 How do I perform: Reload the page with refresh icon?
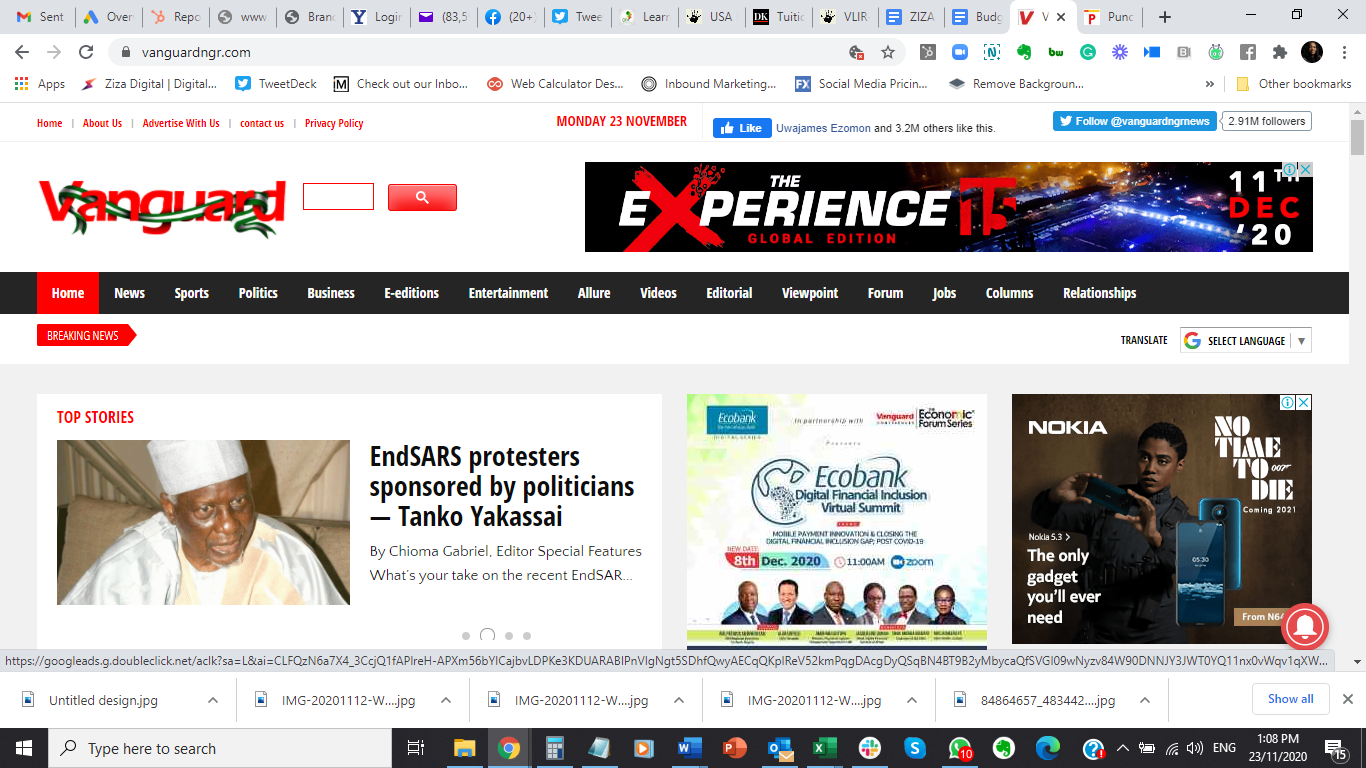(86, 52)
